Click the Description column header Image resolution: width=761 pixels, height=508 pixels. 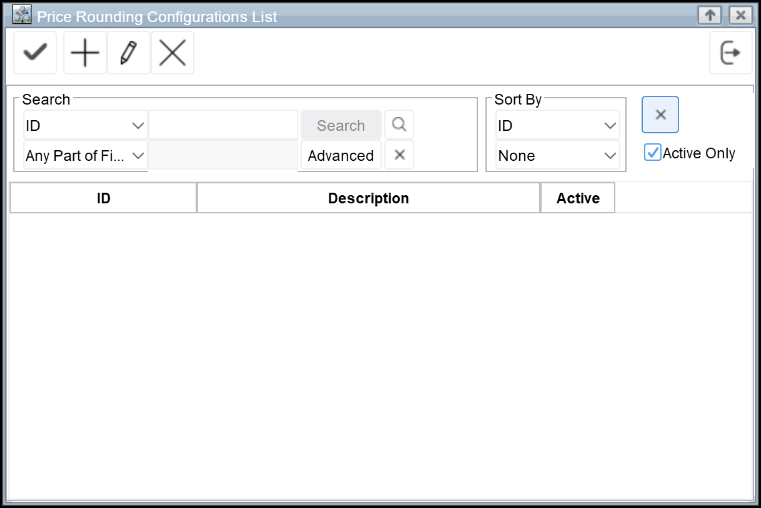(x=368, y=198)
